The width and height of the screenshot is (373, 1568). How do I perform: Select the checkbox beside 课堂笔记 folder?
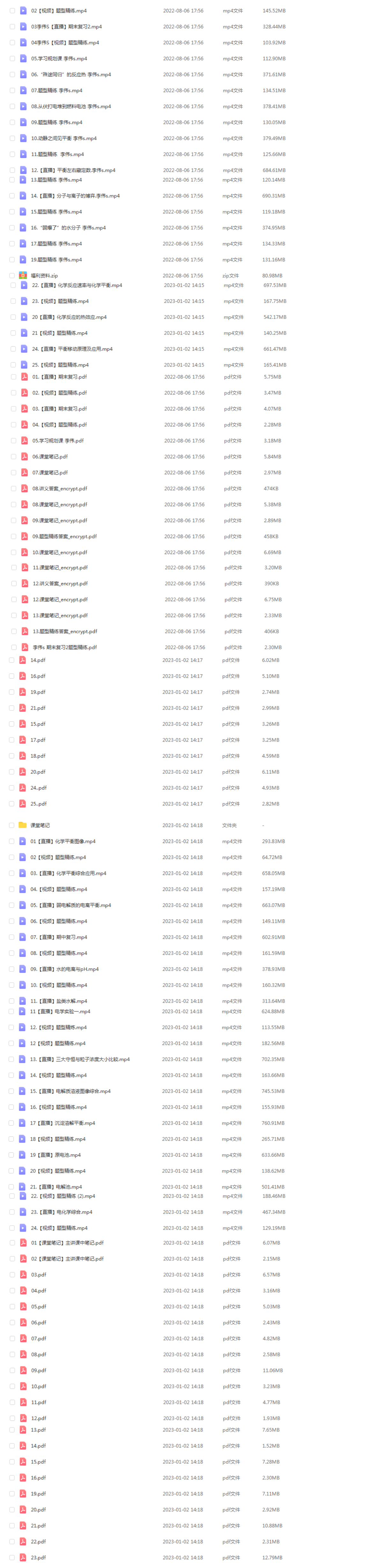11,825
